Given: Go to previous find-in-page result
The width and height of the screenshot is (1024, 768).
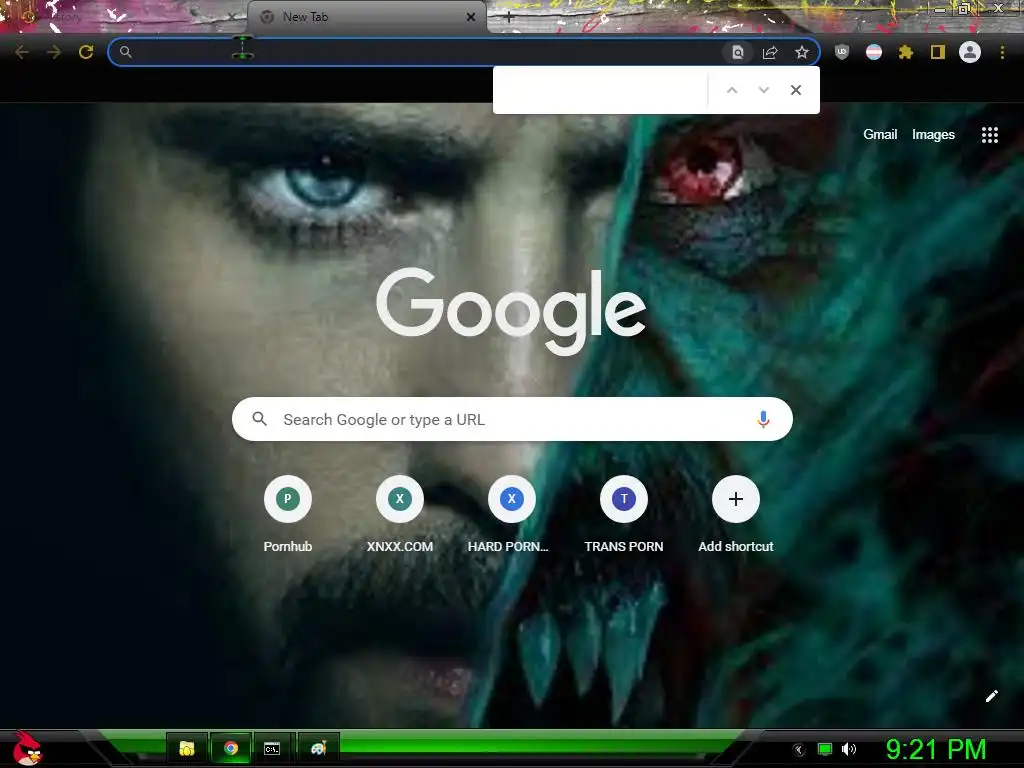Looking at the screenshot, I should 732,90.
